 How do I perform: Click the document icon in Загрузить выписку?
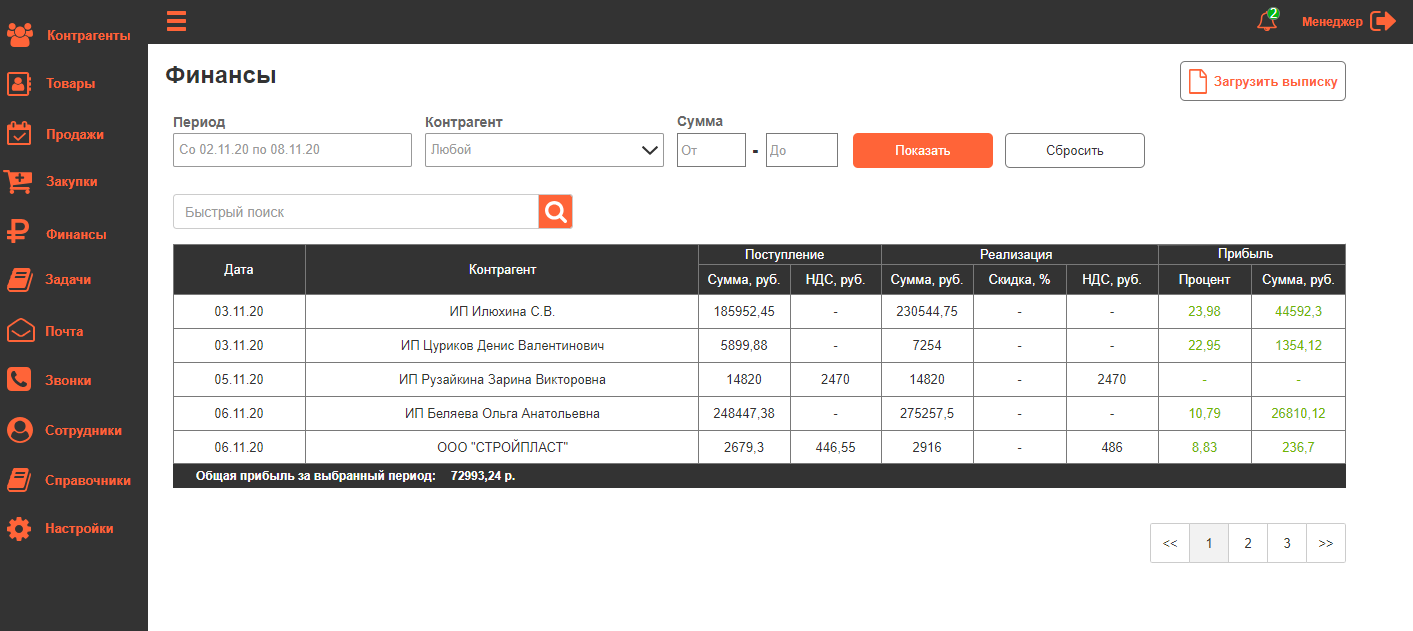point(1196,81)
